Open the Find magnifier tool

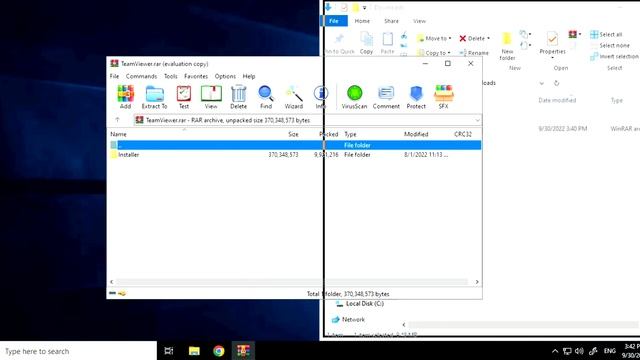pos(266,97)
